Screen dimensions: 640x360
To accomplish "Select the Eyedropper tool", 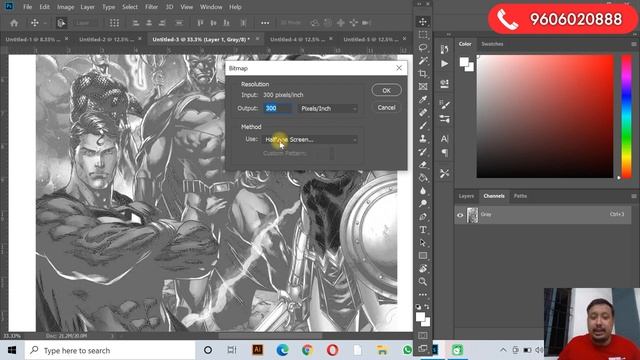I will click(423, 100).
